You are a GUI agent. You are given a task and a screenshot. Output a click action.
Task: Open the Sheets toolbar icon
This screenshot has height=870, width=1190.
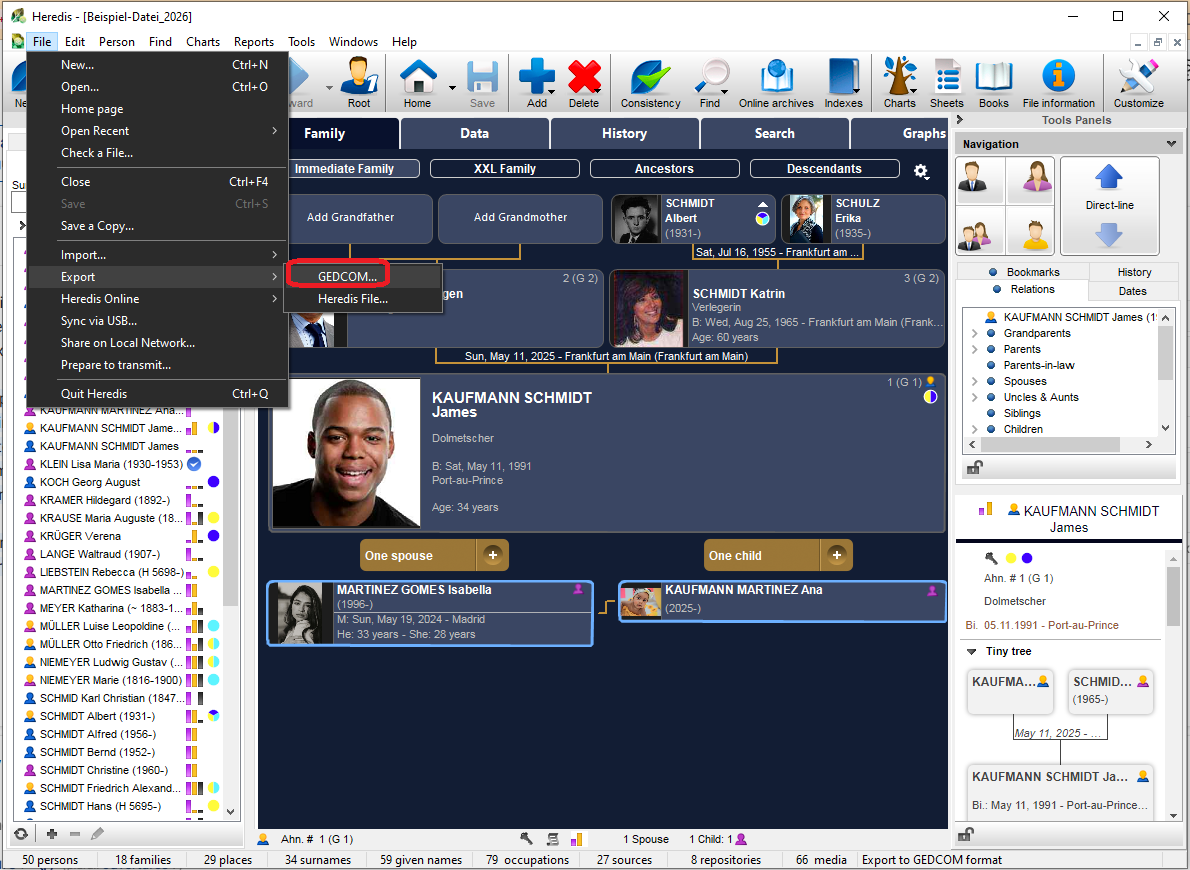tap(946, 80)
